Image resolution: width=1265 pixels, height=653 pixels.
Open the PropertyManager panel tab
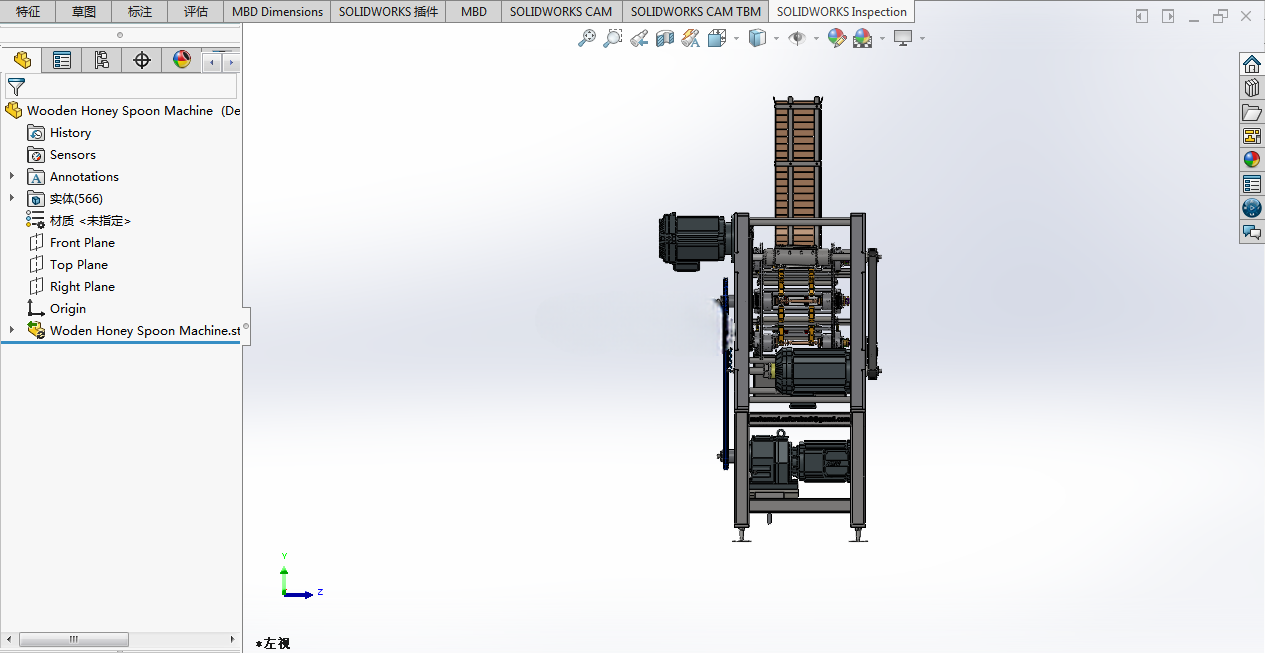(62, 60)
